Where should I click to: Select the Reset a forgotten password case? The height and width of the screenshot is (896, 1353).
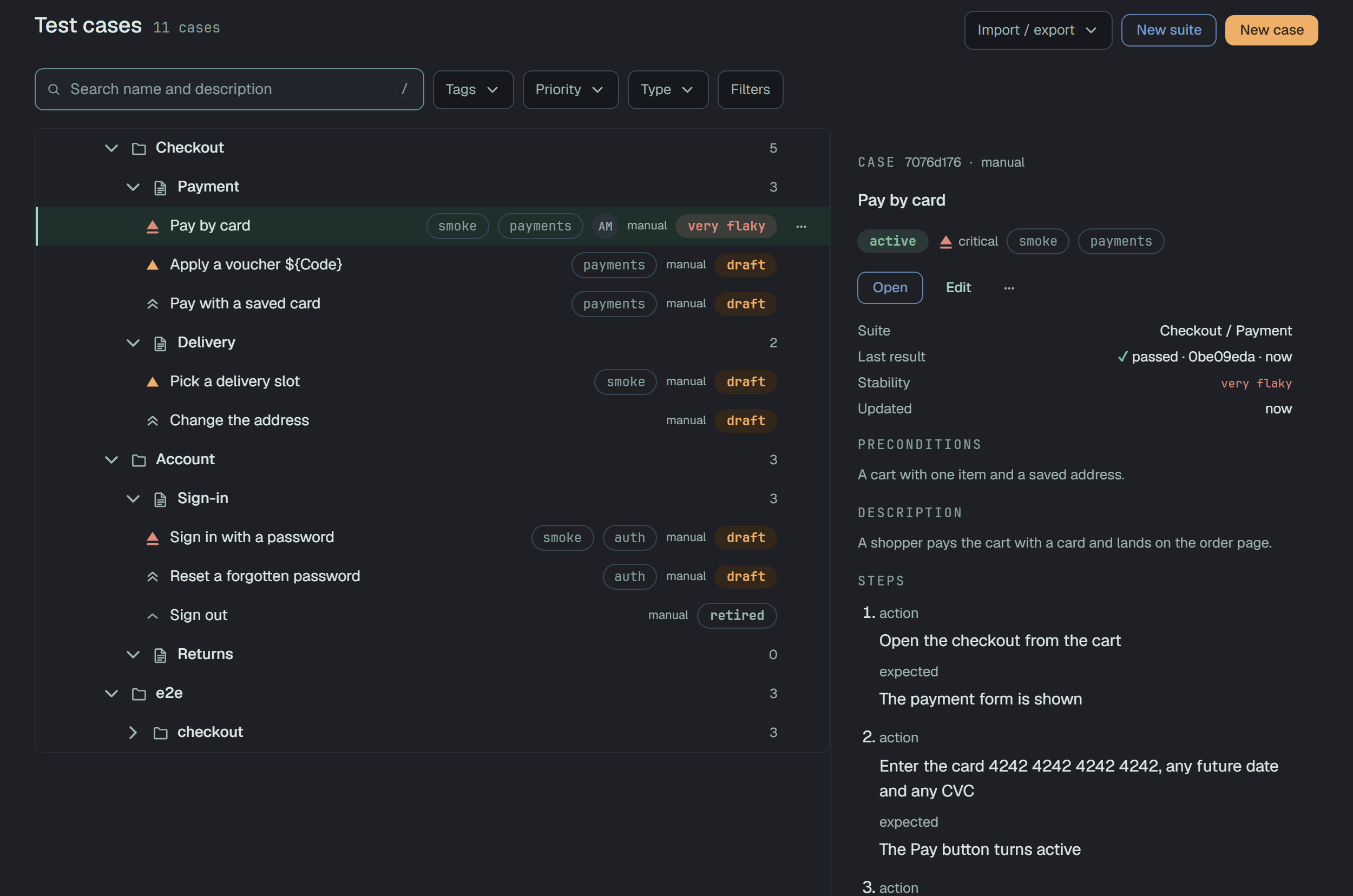point(433,577)
